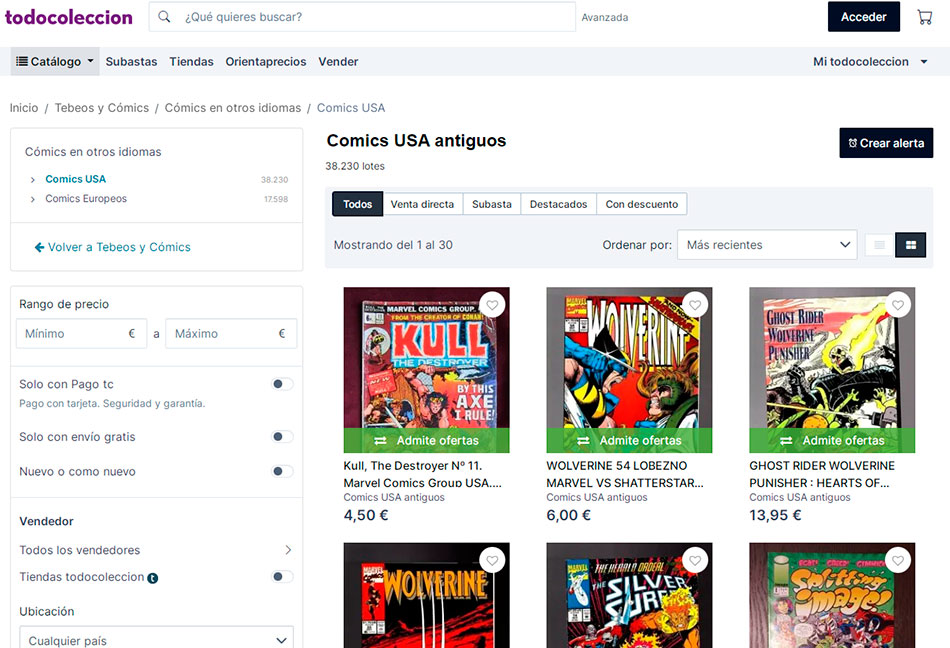Enable Solo con envío gratis switch
Screen dimensions: 950x648
click(282, 437)
